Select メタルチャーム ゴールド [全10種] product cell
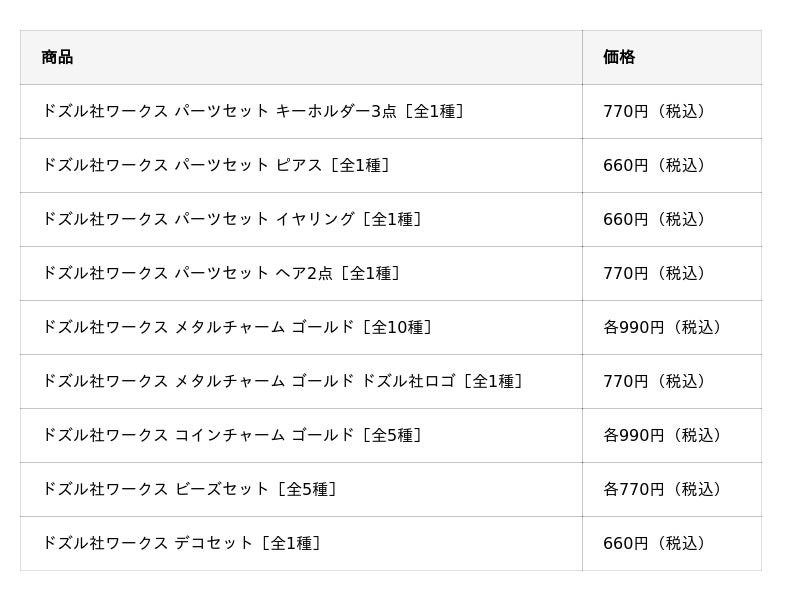The height and width of the screenshot is (601, 800). point(236,327)
